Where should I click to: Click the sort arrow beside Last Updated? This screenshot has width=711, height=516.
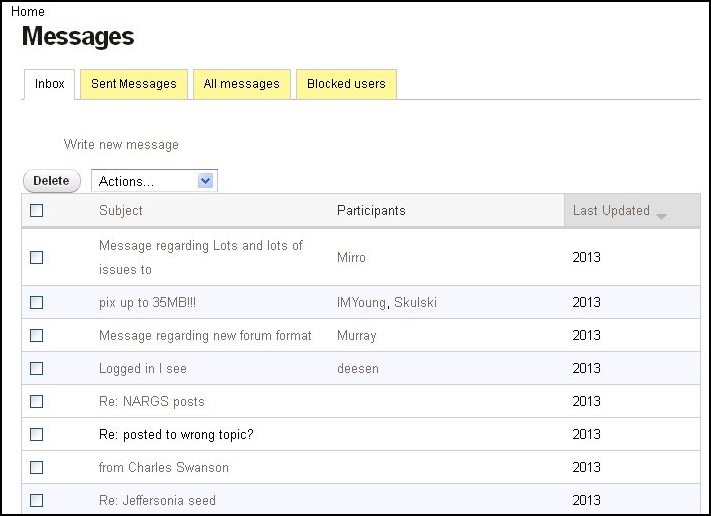pyautogui.click(x=661, y=216)
